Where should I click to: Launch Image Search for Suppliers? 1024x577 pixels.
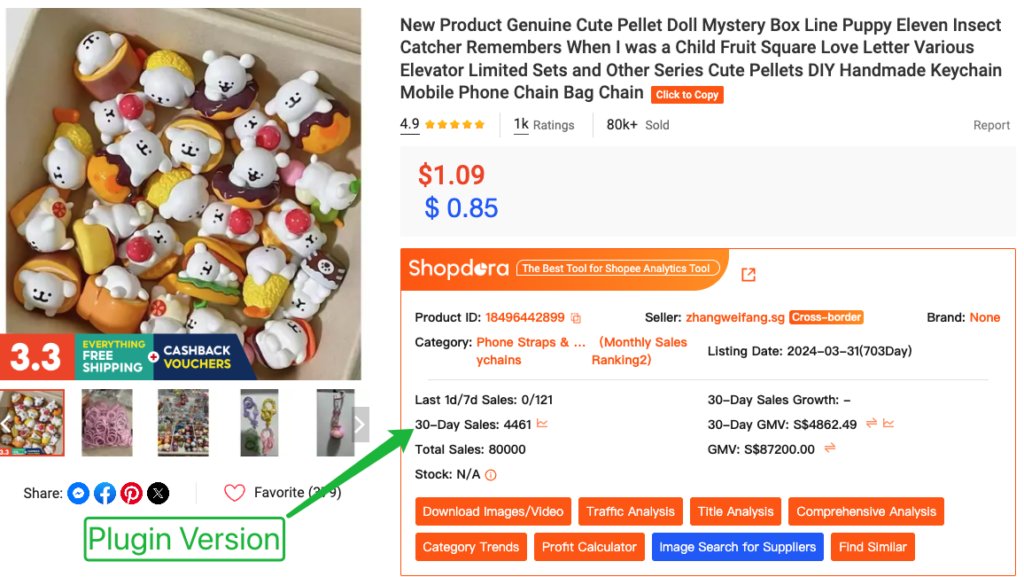(738, 547)
